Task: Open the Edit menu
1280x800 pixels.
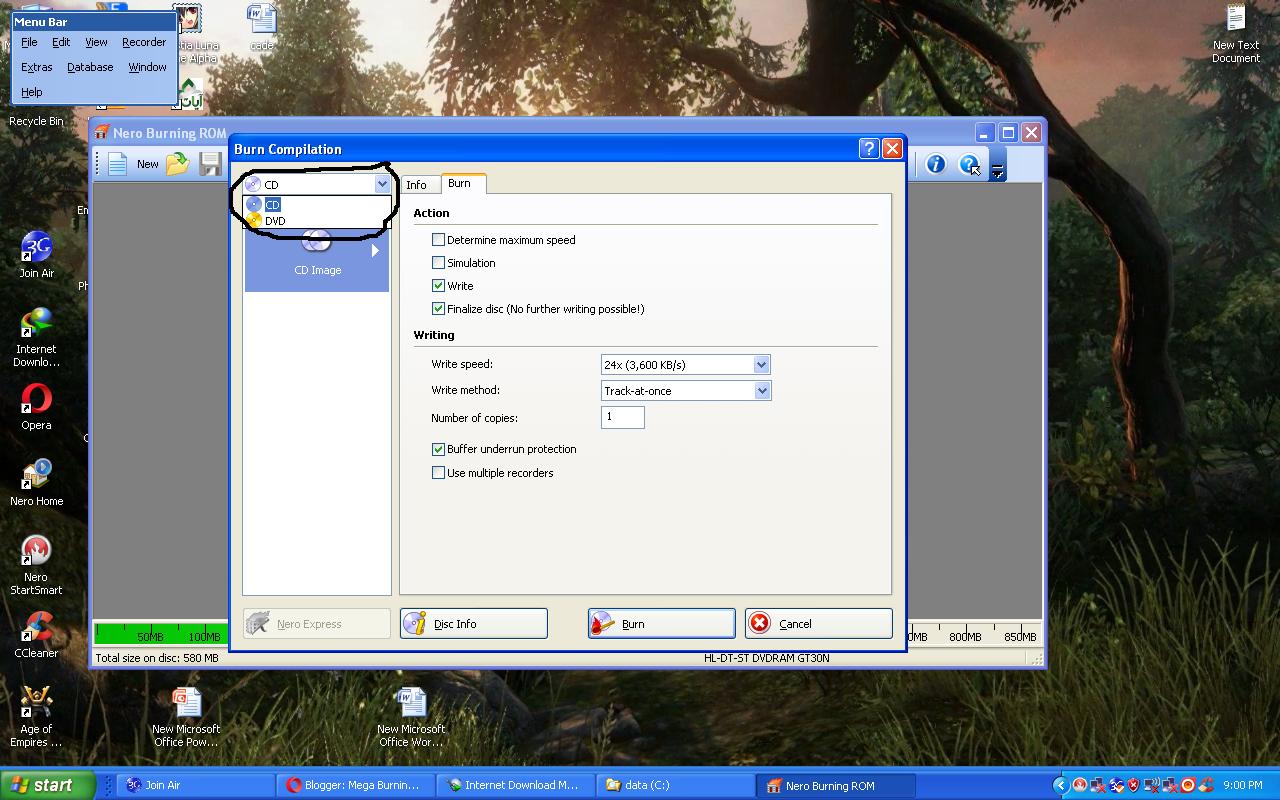Action: click(x=61, y=42)
